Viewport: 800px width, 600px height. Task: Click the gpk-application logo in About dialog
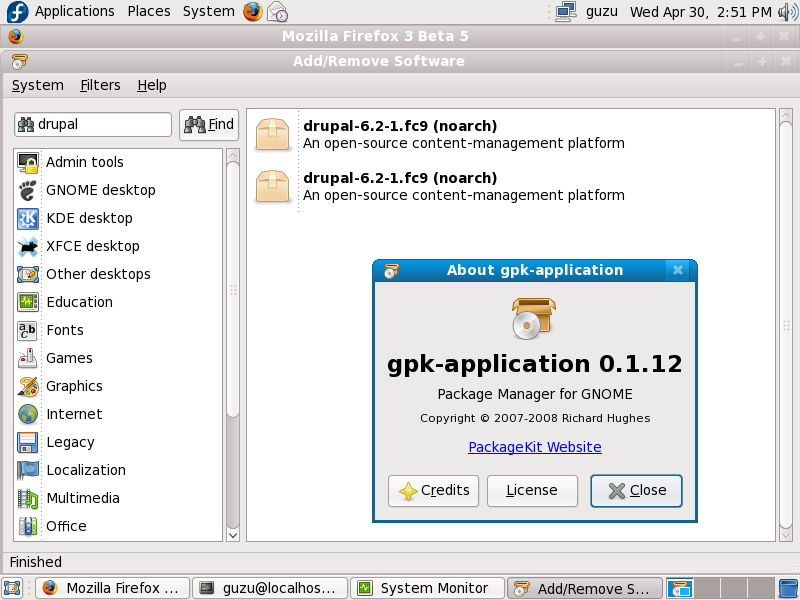click(534, 319)
